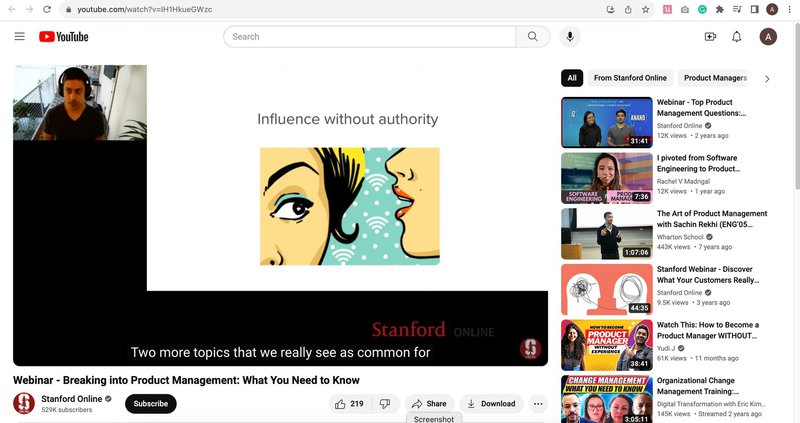Click the video title 'Webinar - Breaking into Product Management'
Image resolution: width=800 pixels, height=423 pixels.
(186, 380)
